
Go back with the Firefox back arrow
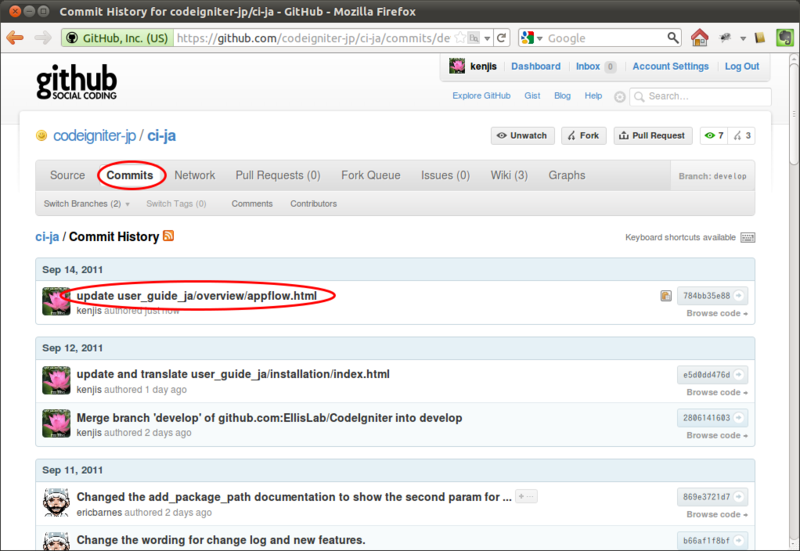tap(15, 38)
